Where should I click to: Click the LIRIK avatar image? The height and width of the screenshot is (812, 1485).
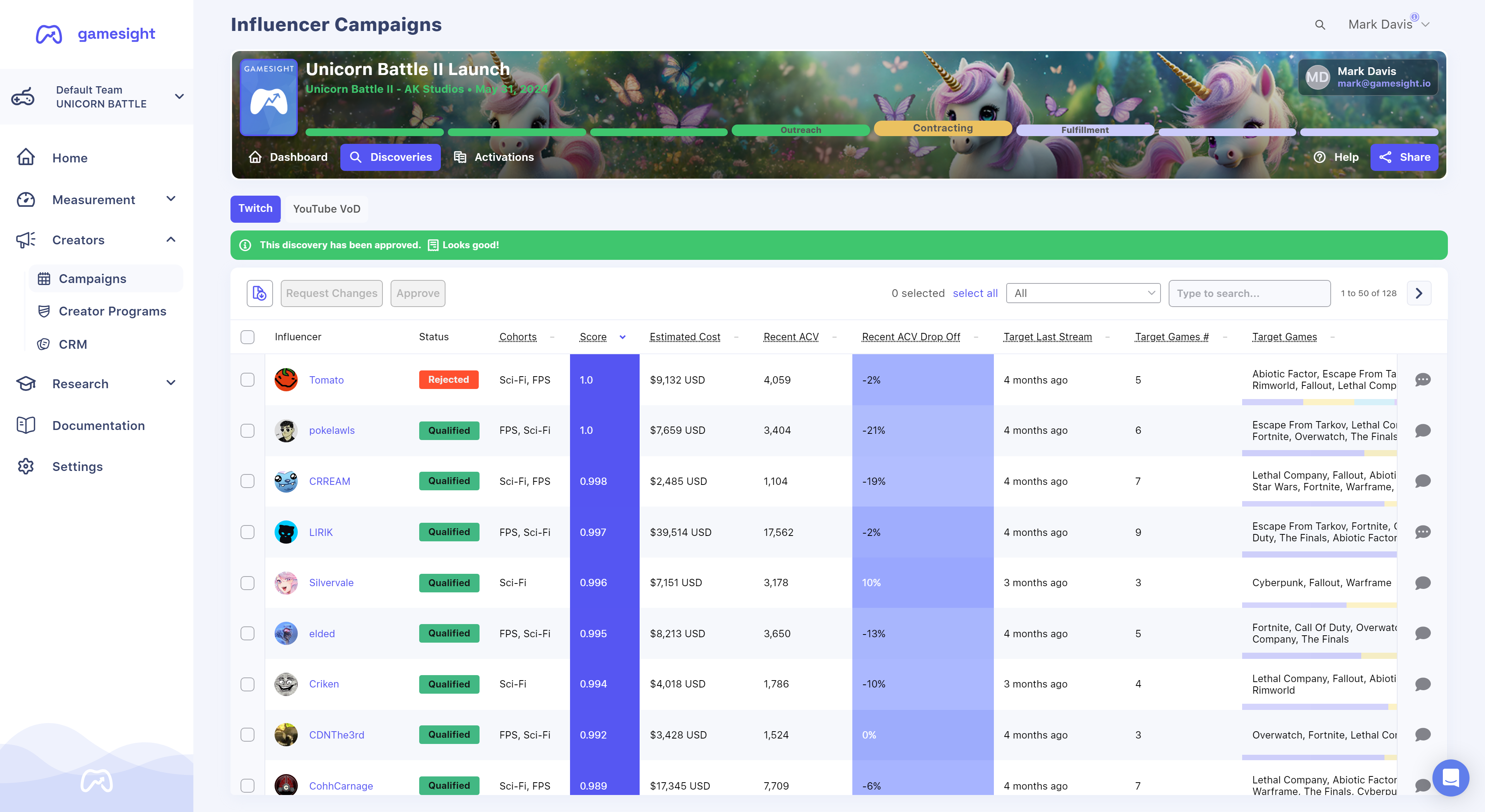(x=286, y=532)
